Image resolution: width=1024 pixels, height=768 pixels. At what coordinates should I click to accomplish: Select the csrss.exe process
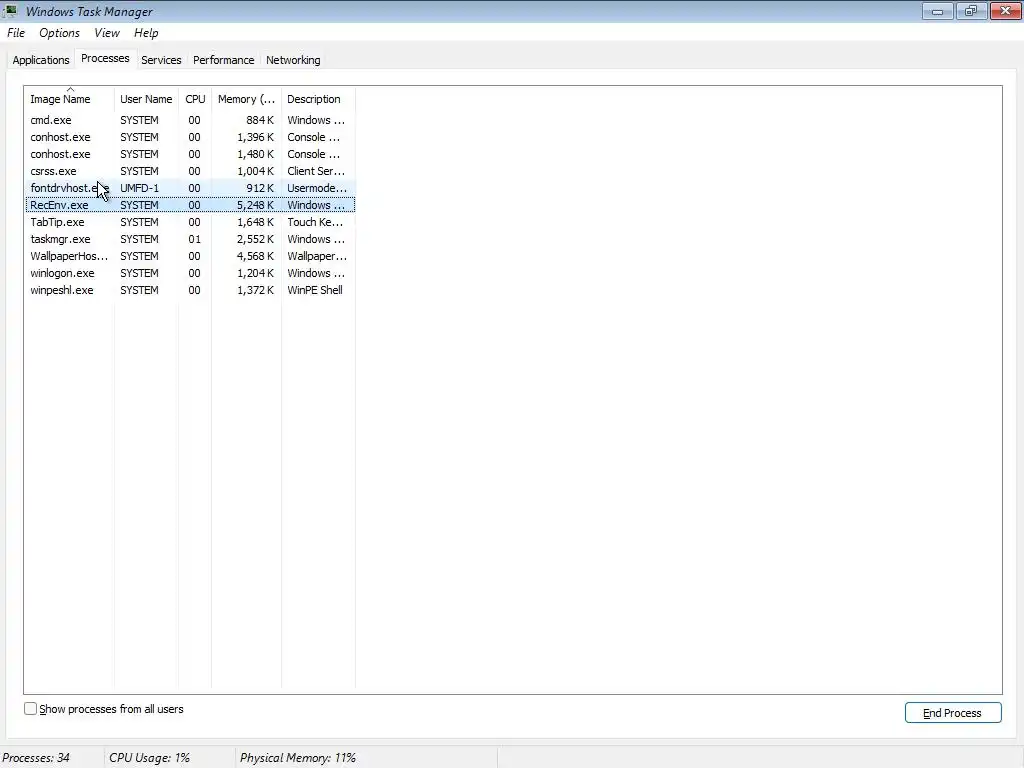click(190, 171)
